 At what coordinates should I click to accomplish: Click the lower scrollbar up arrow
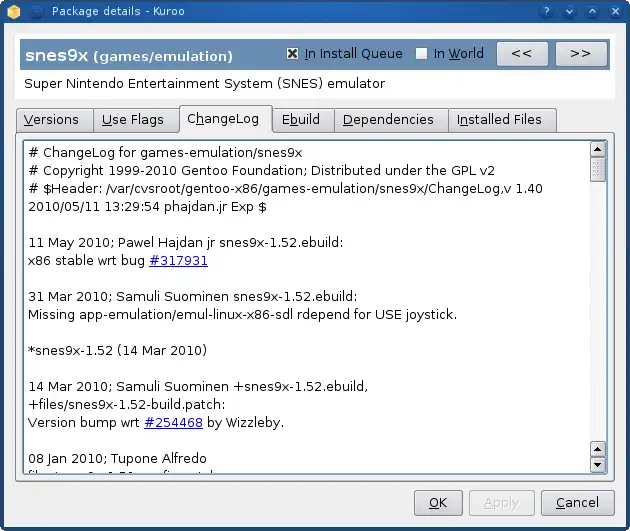[598, 449]
